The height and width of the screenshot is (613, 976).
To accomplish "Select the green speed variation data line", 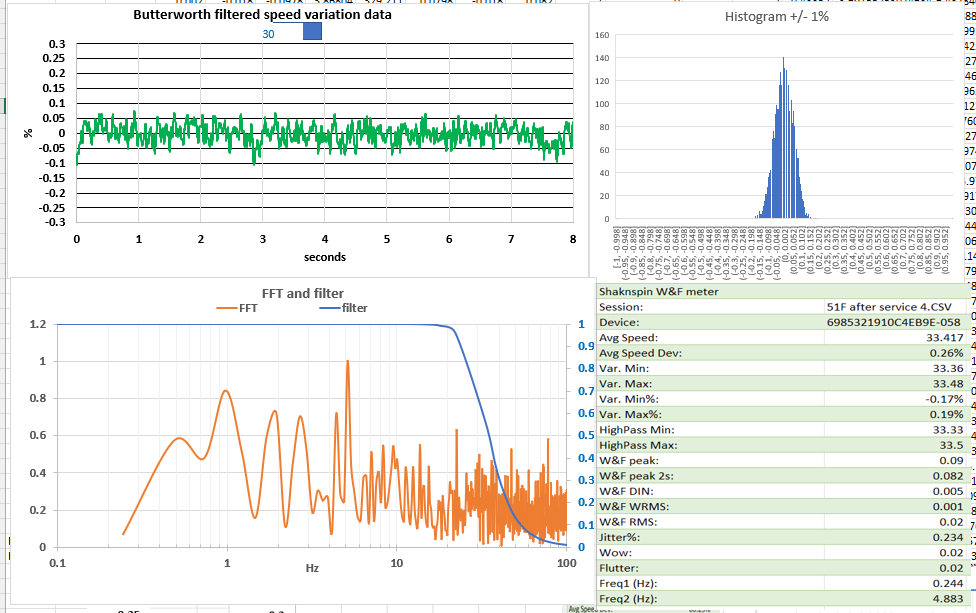I will pos(324,133).
